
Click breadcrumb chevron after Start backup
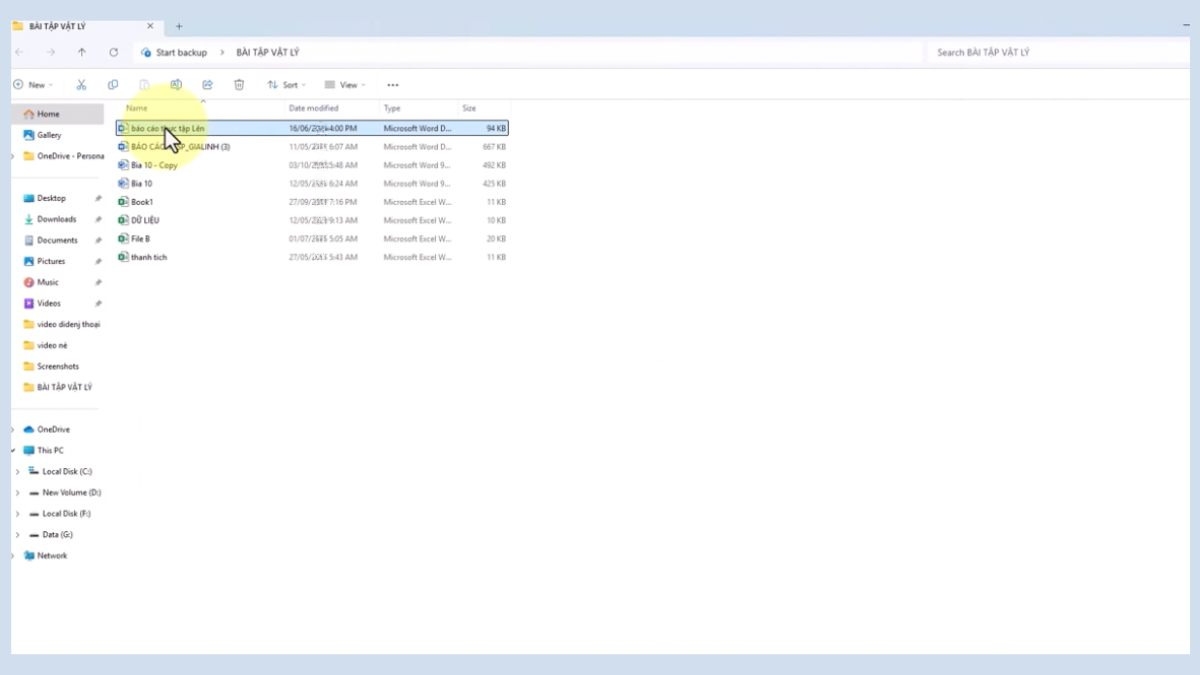coord(220,52)
